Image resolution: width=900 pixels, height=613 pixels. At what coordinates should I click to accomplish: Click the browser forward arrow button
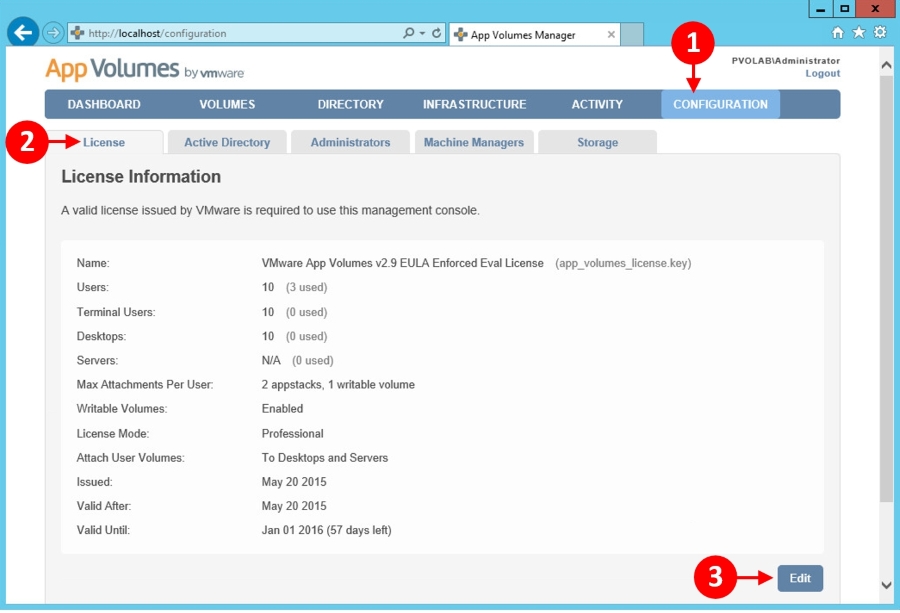click(53, 33)
